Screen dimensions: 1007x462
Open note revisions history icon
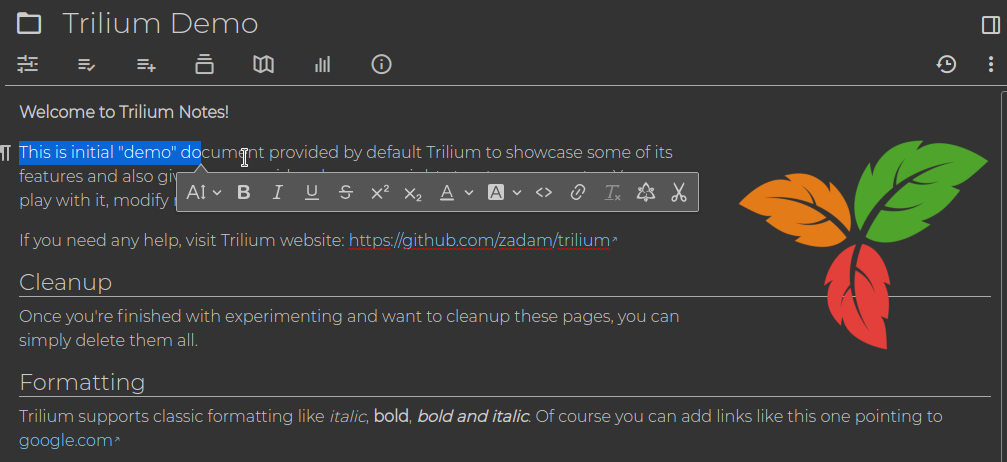point(946,65)
